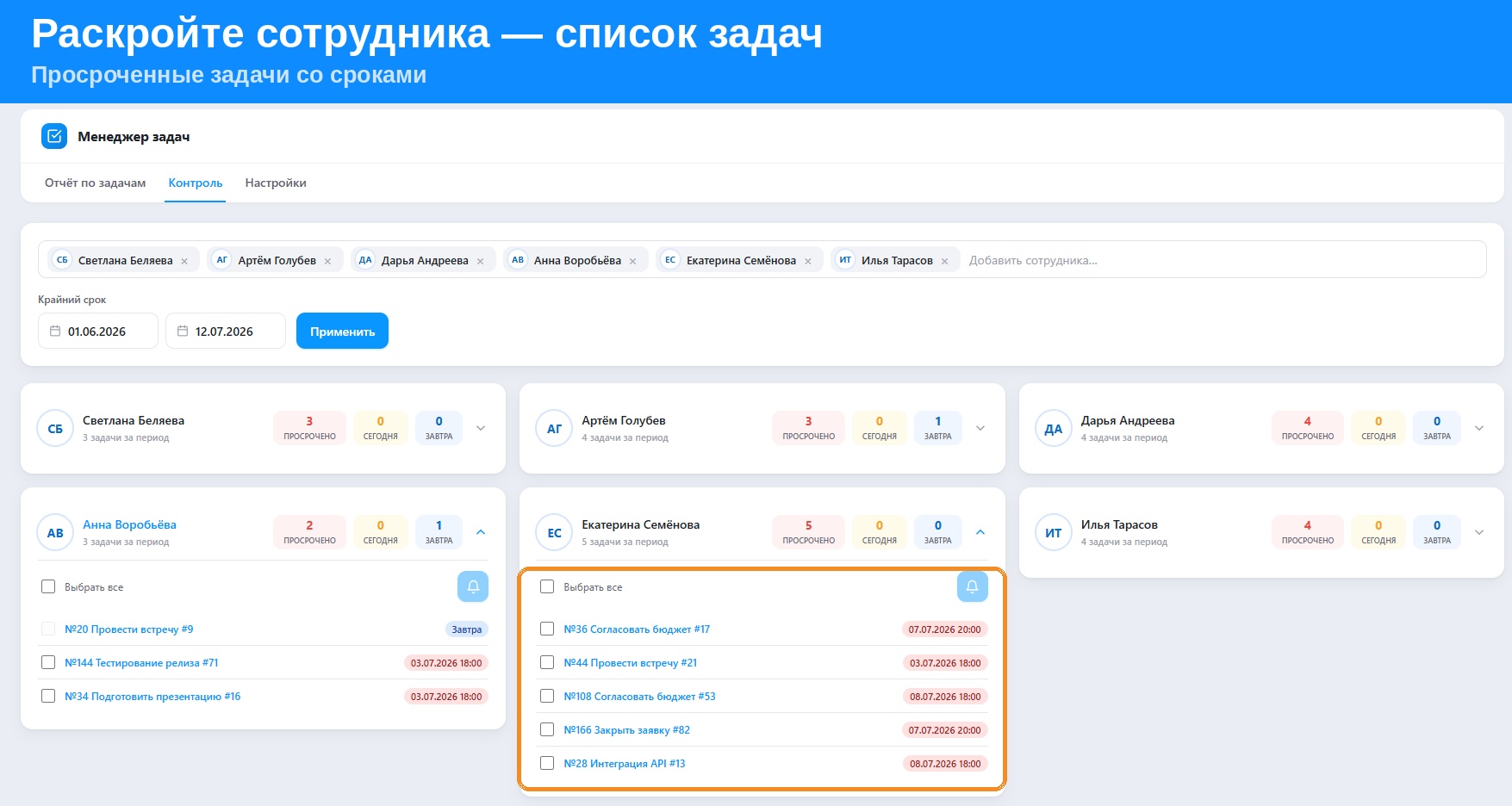This screenshot has height=806, width=1512.
Task: Check 'Выбрать все' in Екатерина Семёнова card
Action: (x=547, y=586)
